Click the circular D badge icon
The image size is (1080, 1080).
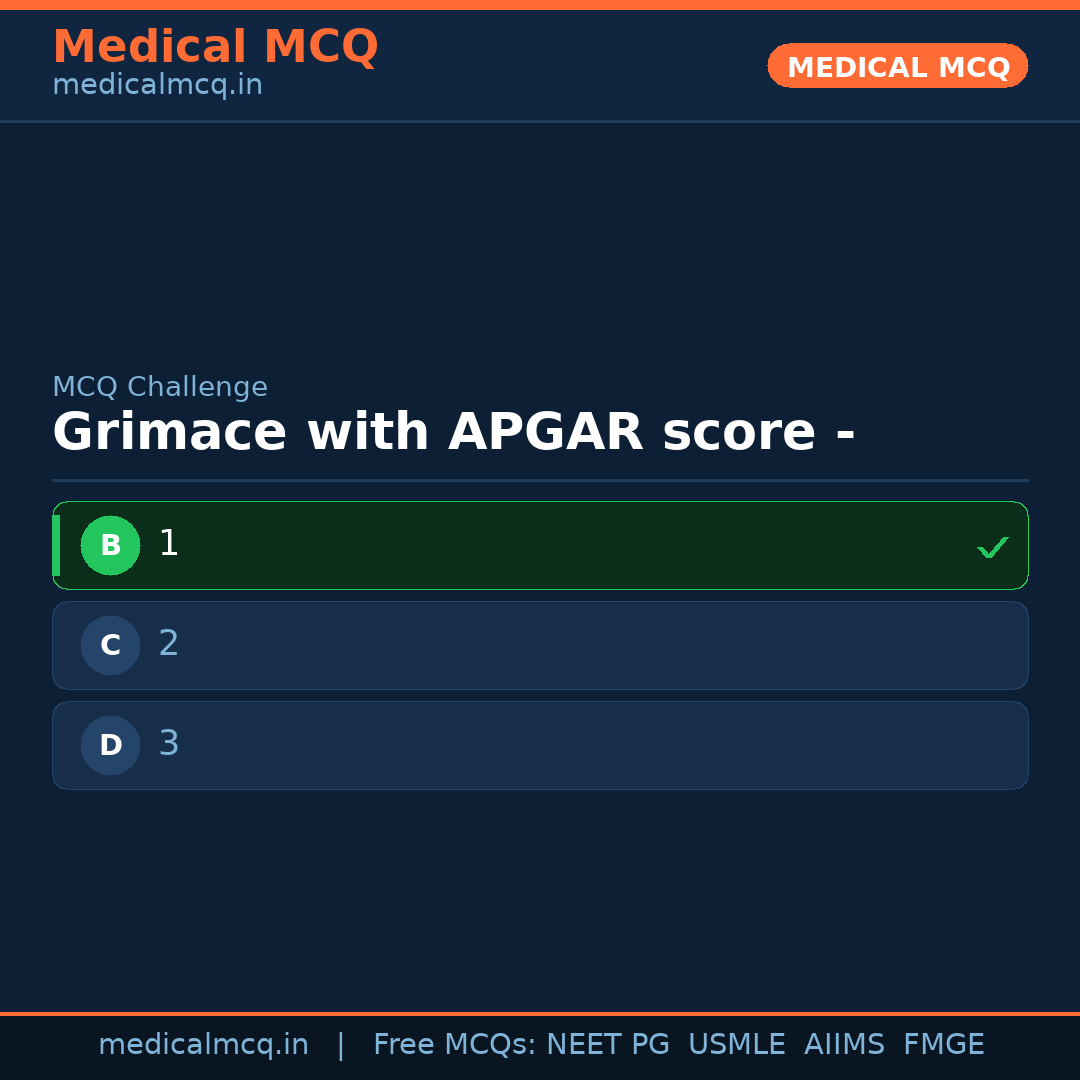110,745
